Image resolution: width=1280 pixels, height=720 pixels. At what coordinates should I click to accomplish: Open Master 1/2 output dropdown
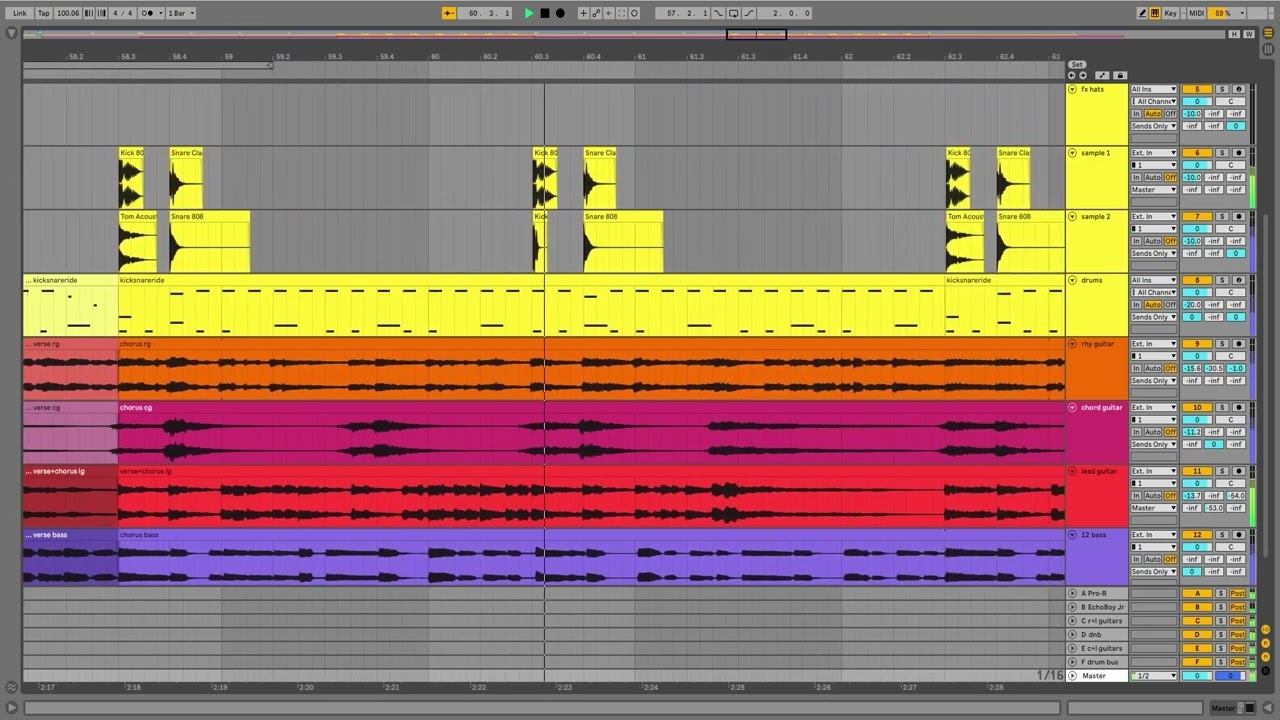click(1154, 676)
